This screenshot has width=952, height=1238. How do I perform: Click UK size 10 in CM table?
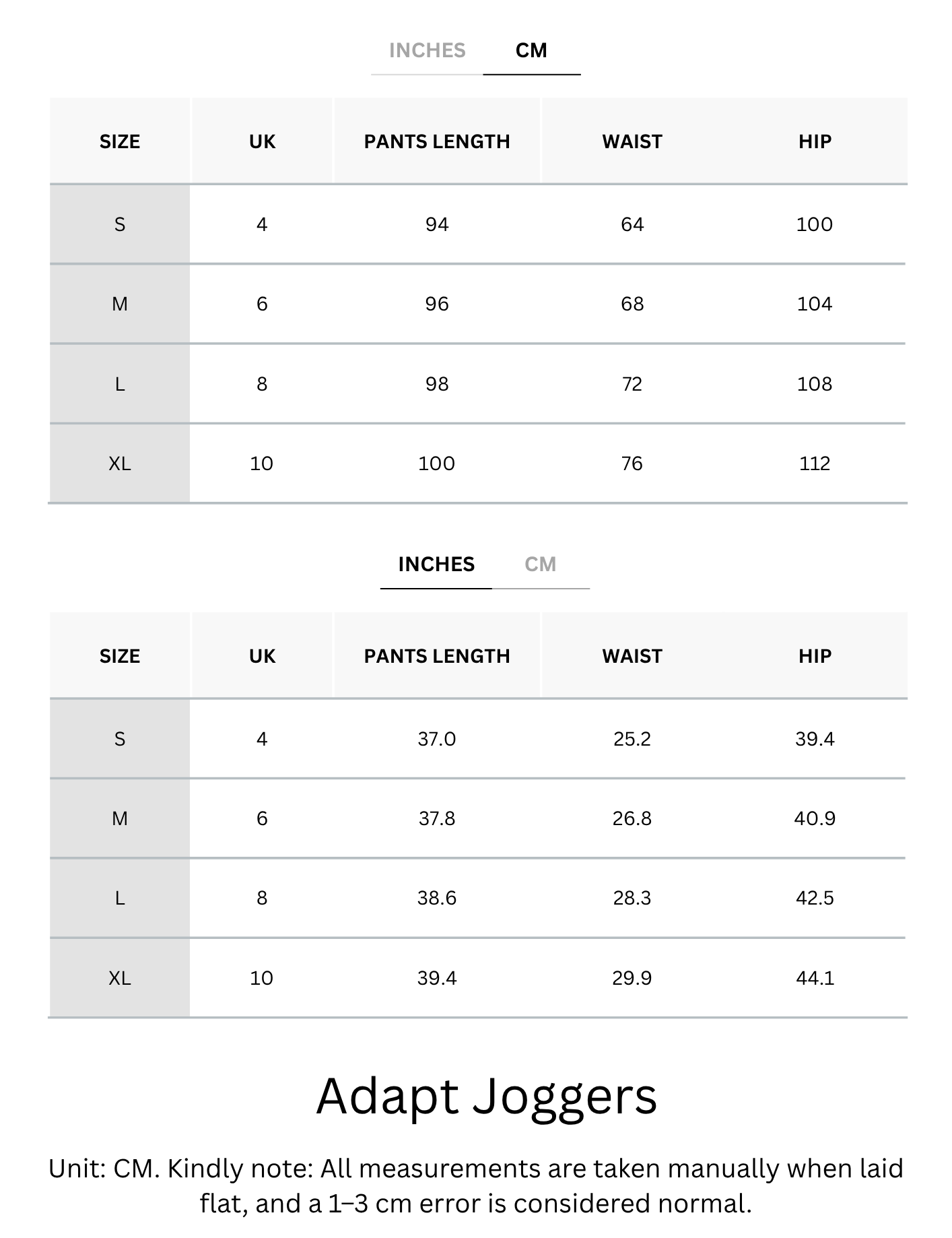pos(261,463)
